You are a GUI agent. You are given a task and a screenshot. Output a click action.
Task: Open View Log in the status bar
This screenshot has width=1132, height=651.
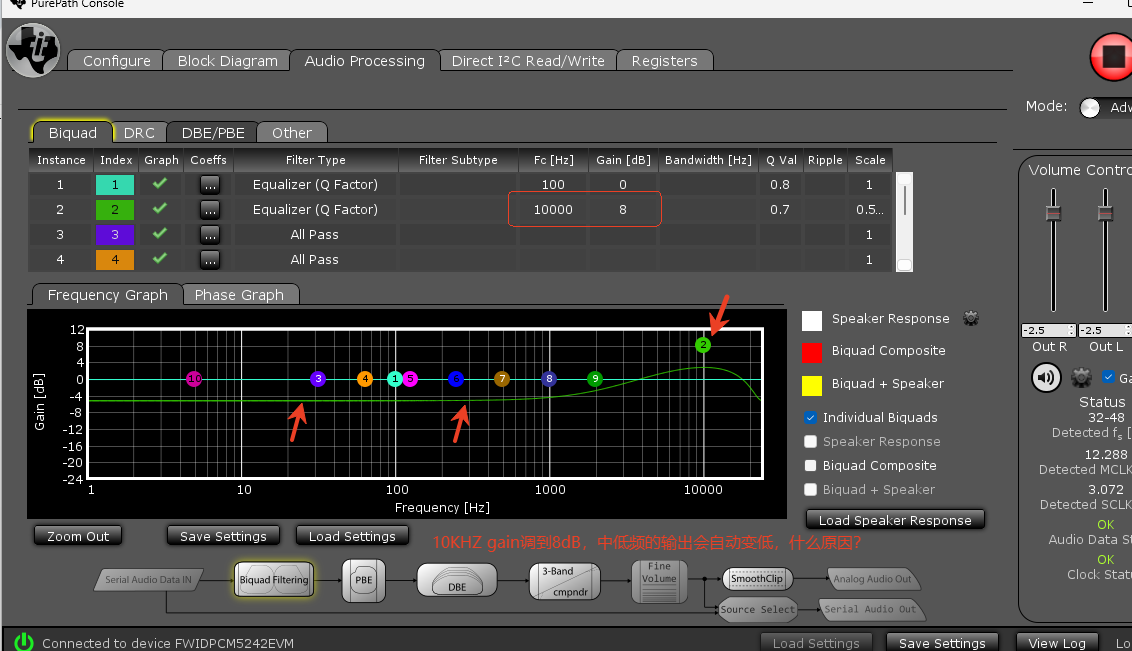pos(1057,642)
